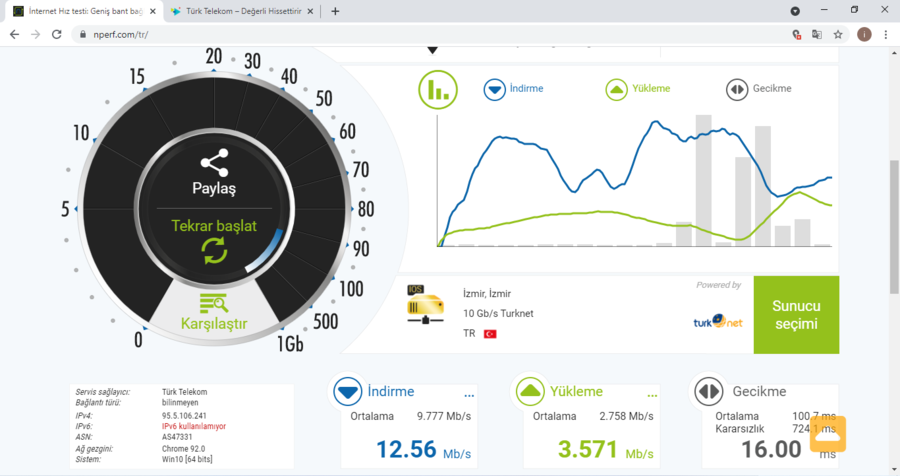Click the latency result 16.00

pyautogui.click(x=771, y=449)
